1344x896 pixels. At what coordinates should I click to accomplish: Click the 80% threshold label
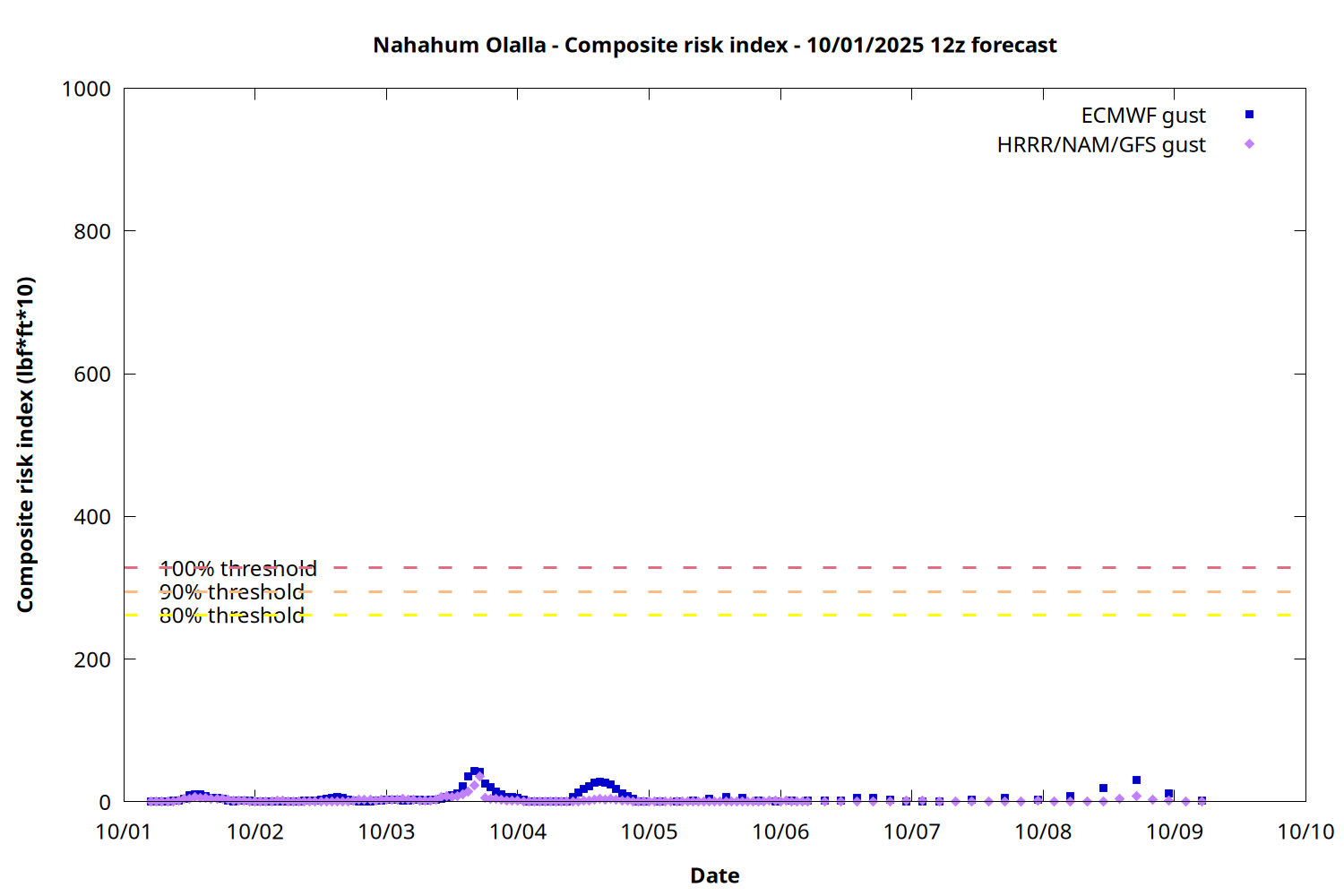pyautogui.click(x=231, y=616)
